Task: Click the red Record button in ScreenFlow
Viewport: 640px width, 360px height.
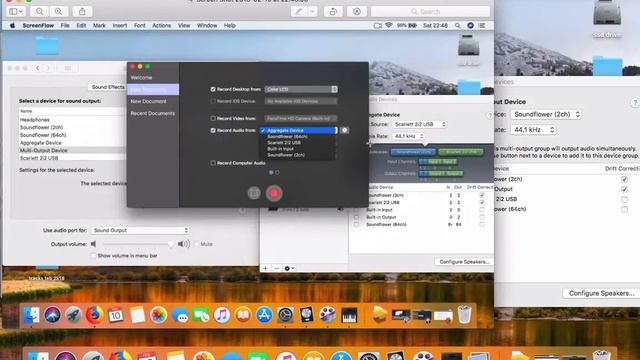Action: coord(274,193)
